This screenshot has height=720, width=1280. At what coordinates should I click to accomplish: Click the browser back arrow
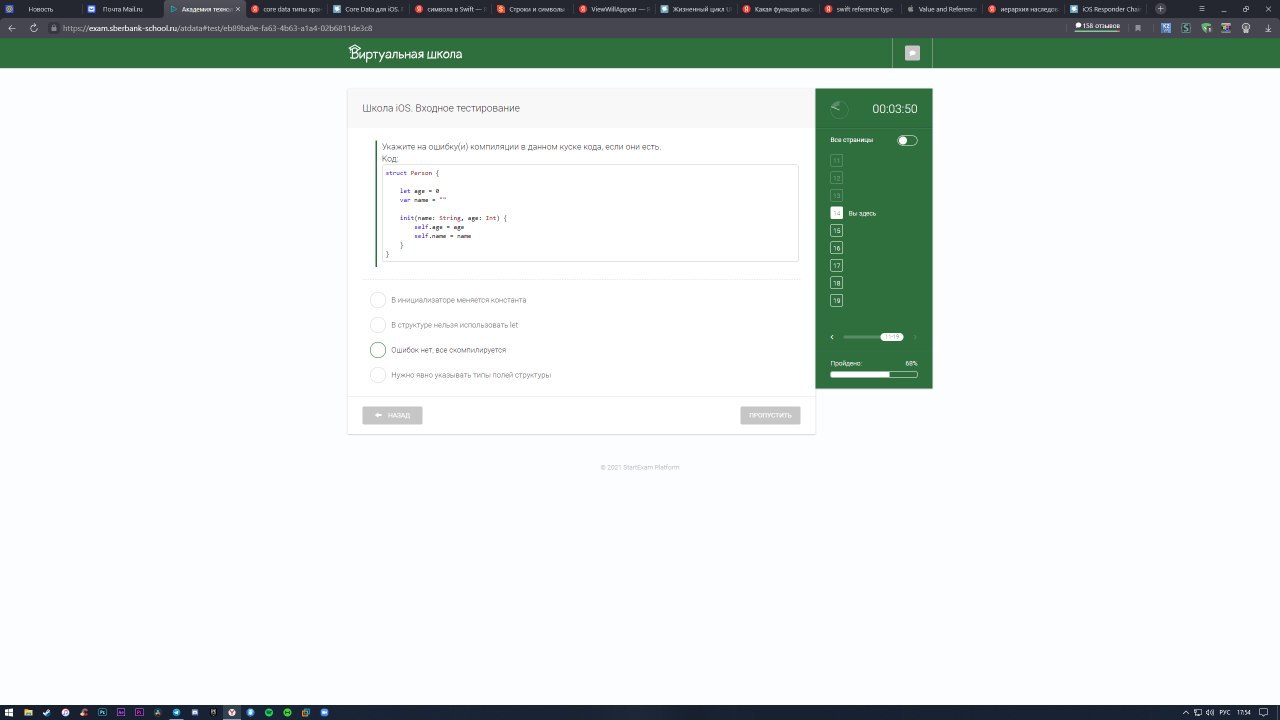point(12,28)
